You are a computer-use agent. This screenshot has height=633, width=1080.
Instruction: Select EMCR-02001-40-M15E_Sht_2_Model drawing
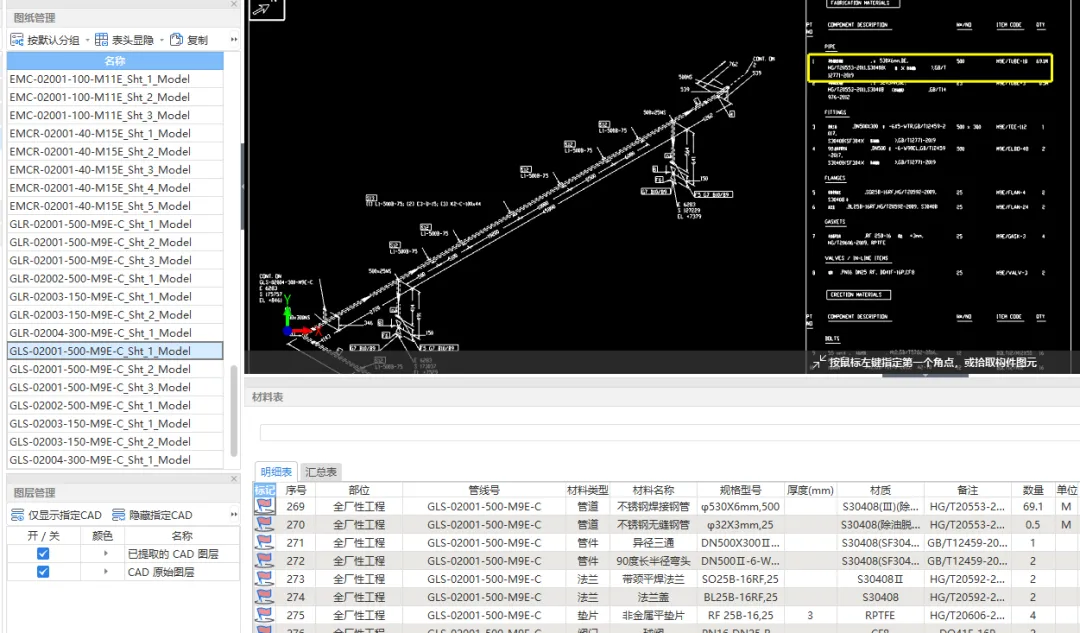(x=115, y=152)
